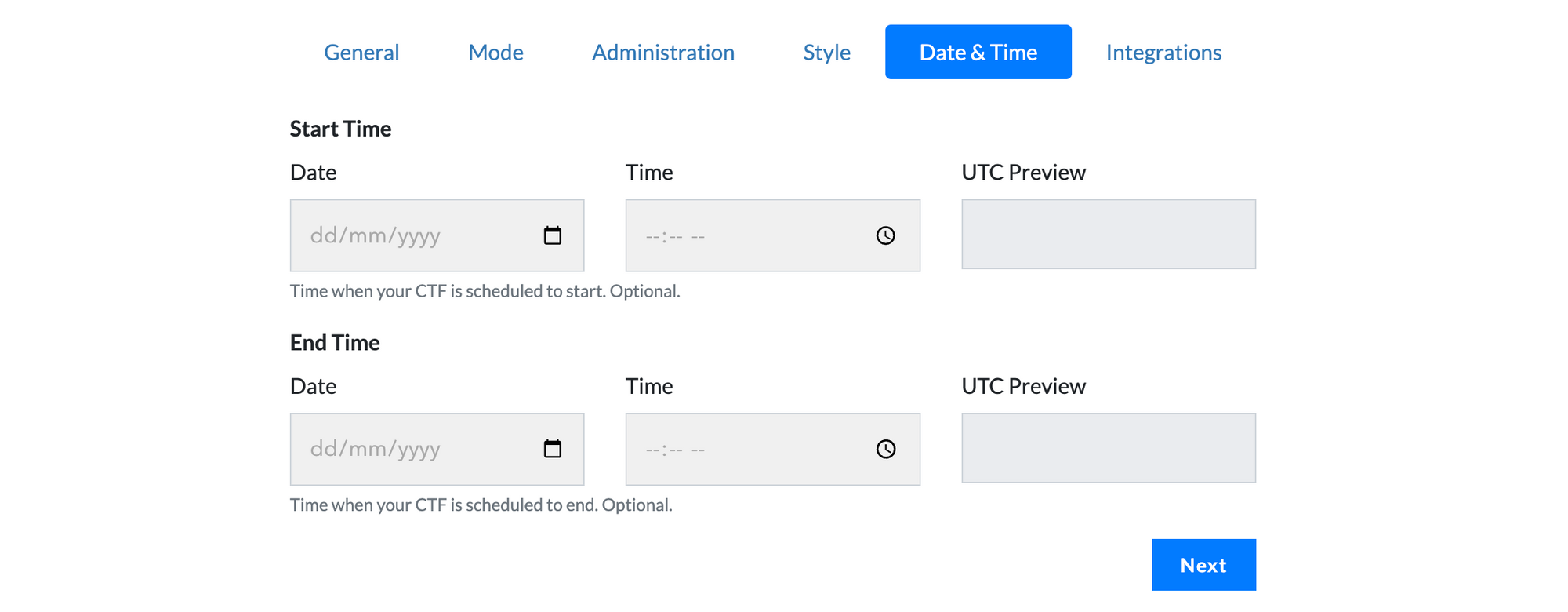Screen dimensions: 1568x612
Task: Click the Start Time UTC Preview box
Action: click(x=1108, y=234)
